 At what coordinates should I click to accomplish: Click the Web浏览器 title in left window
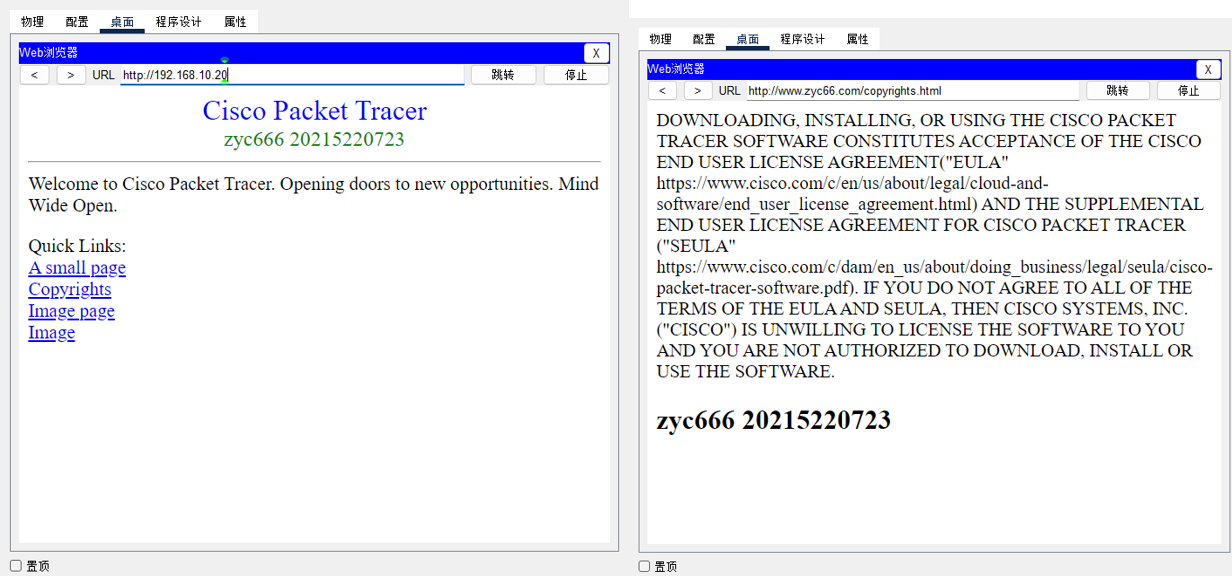point(49,53)
